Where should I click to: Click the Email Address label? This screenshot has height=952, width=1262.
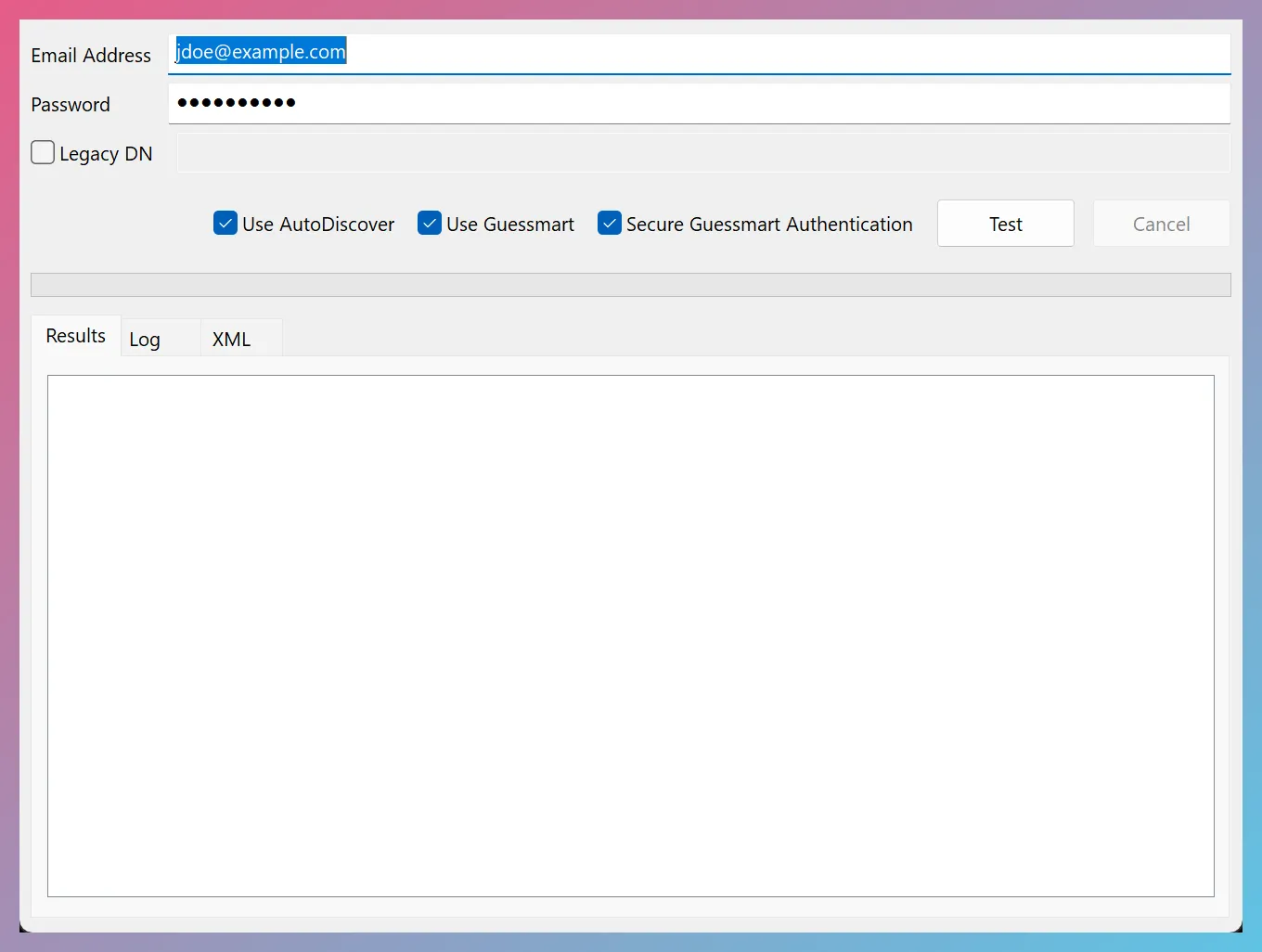click(x=91, y=55)
